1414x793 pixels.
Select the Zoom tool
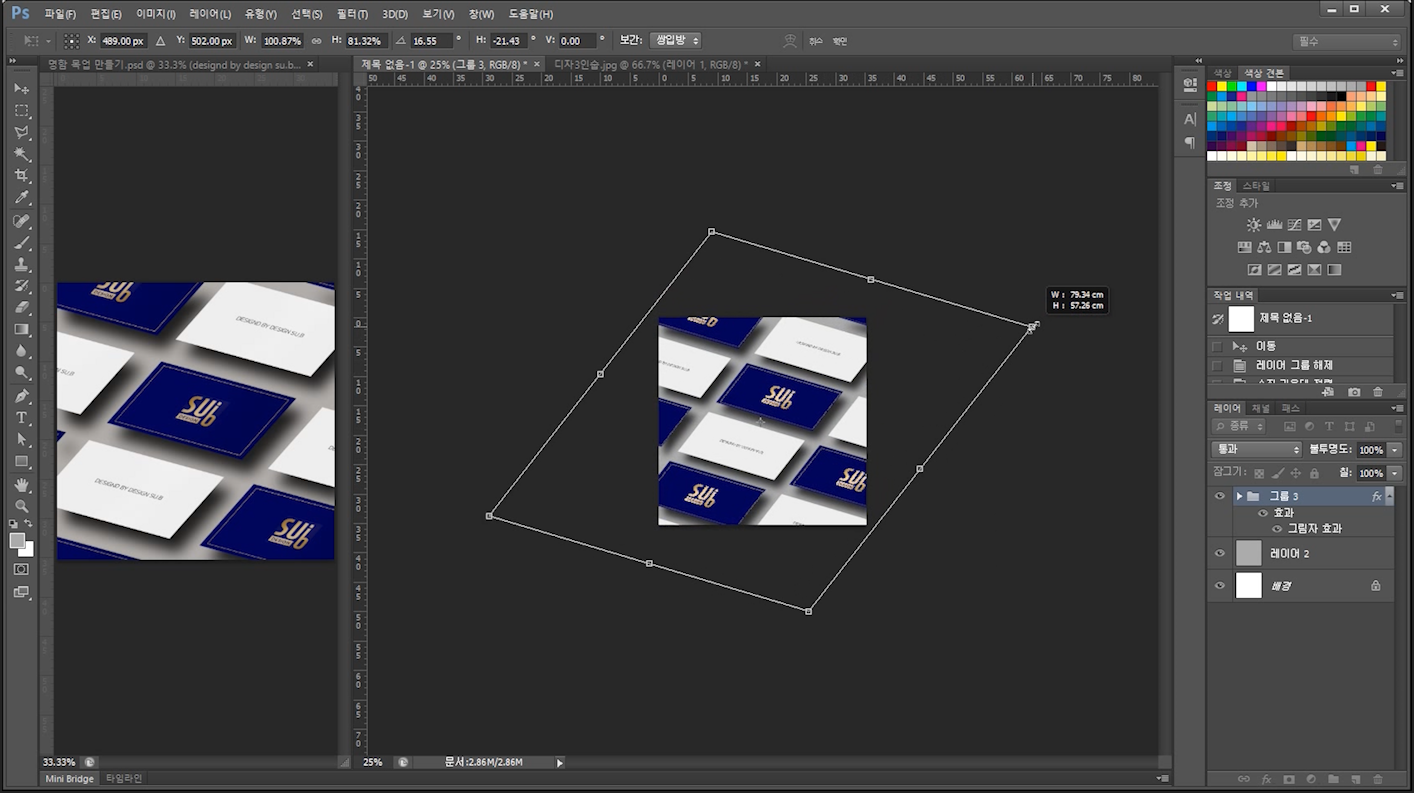[22, 506]
